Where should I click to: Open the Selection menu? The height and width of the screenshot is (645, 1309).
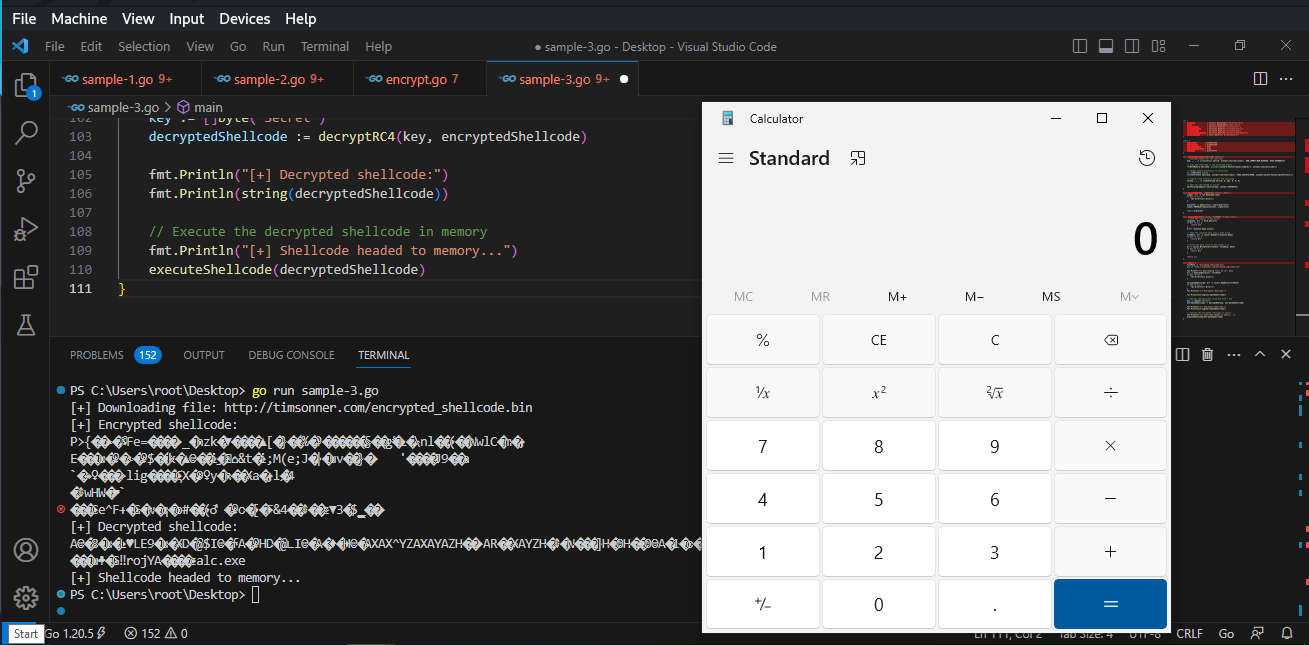[144, 46]
